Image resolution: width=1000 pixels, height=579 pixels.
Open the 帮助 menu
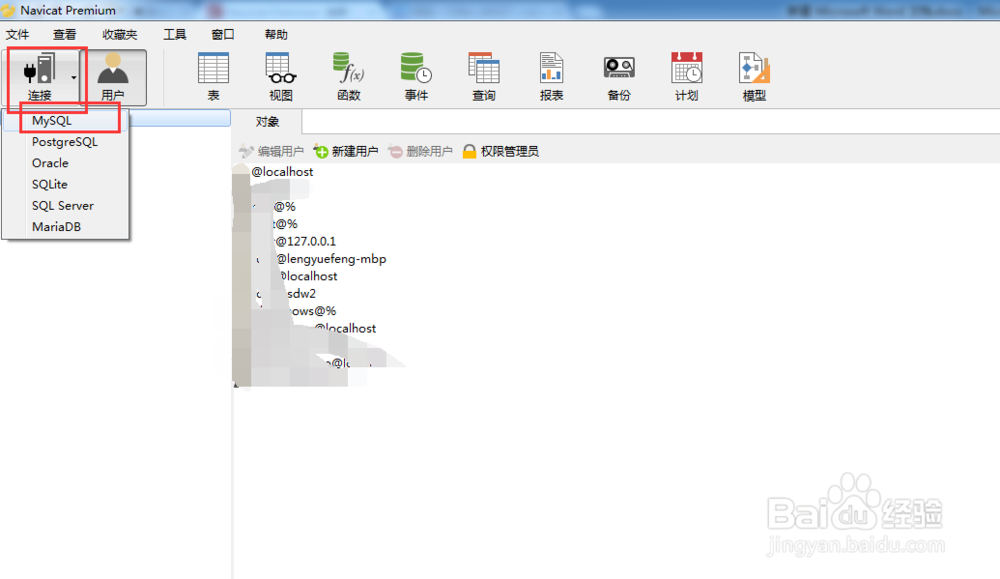276,34
